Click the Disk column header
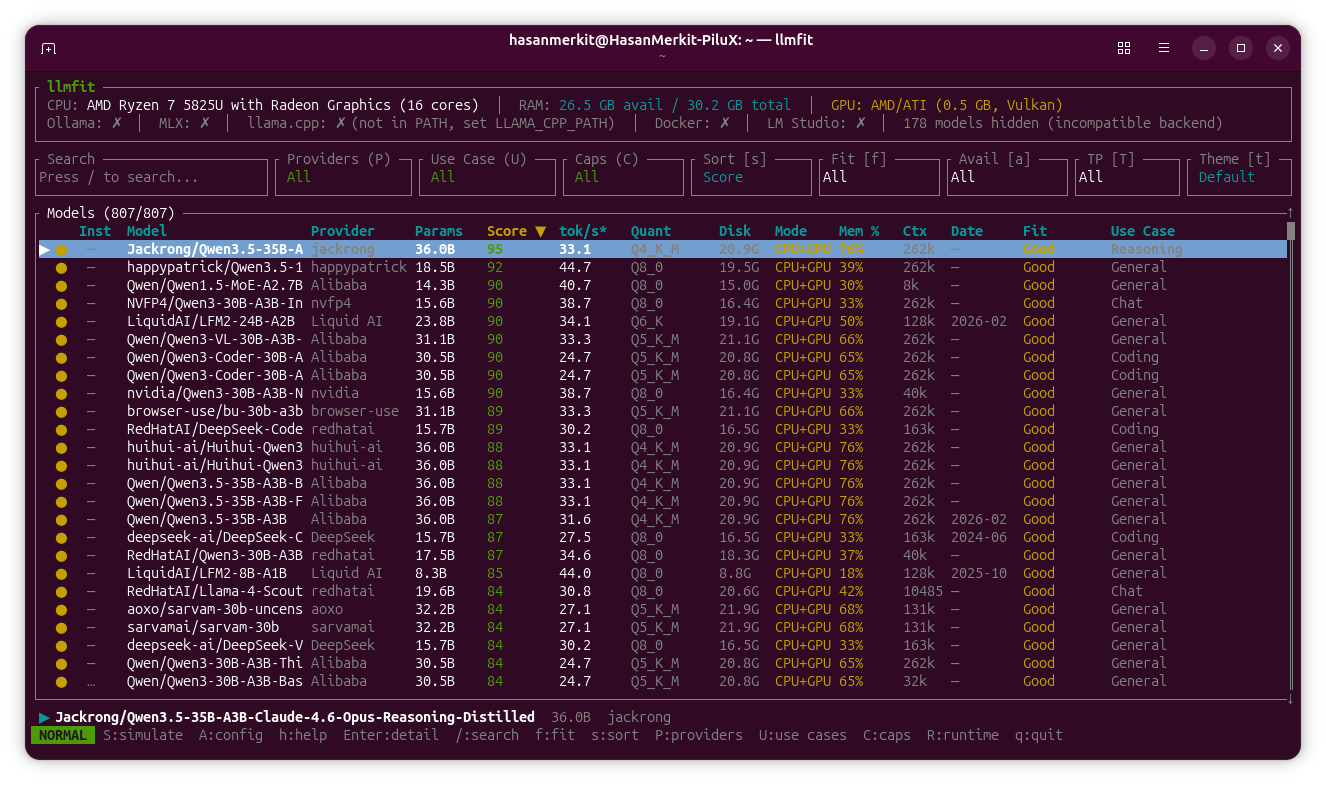1326x785 pixels. 735,232
